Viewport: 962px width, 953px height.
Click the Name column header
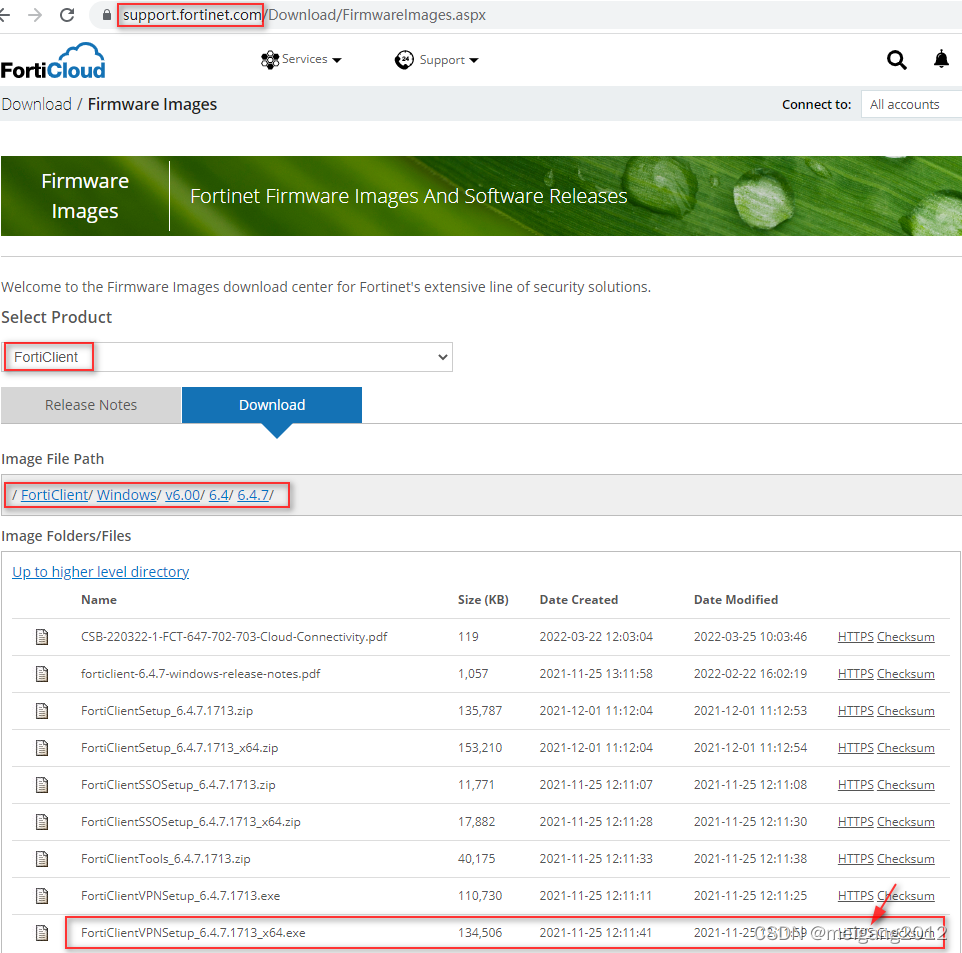tap(99, 600)
